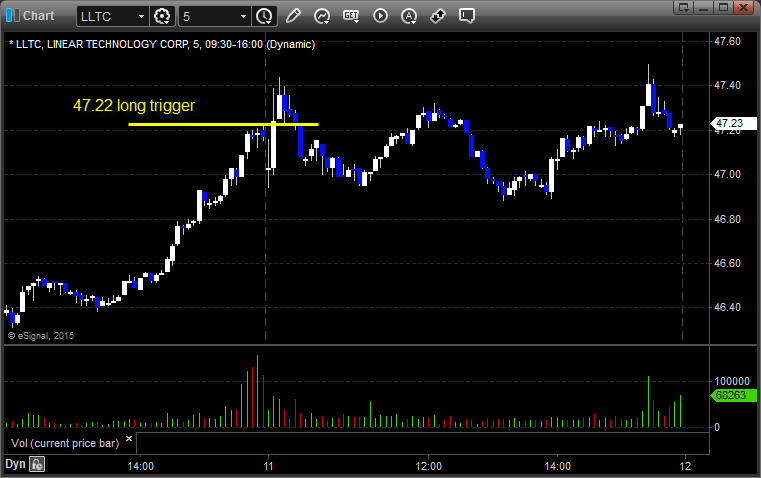
Task: Click the speech bubble comment icon
Action: pos(467,16)
